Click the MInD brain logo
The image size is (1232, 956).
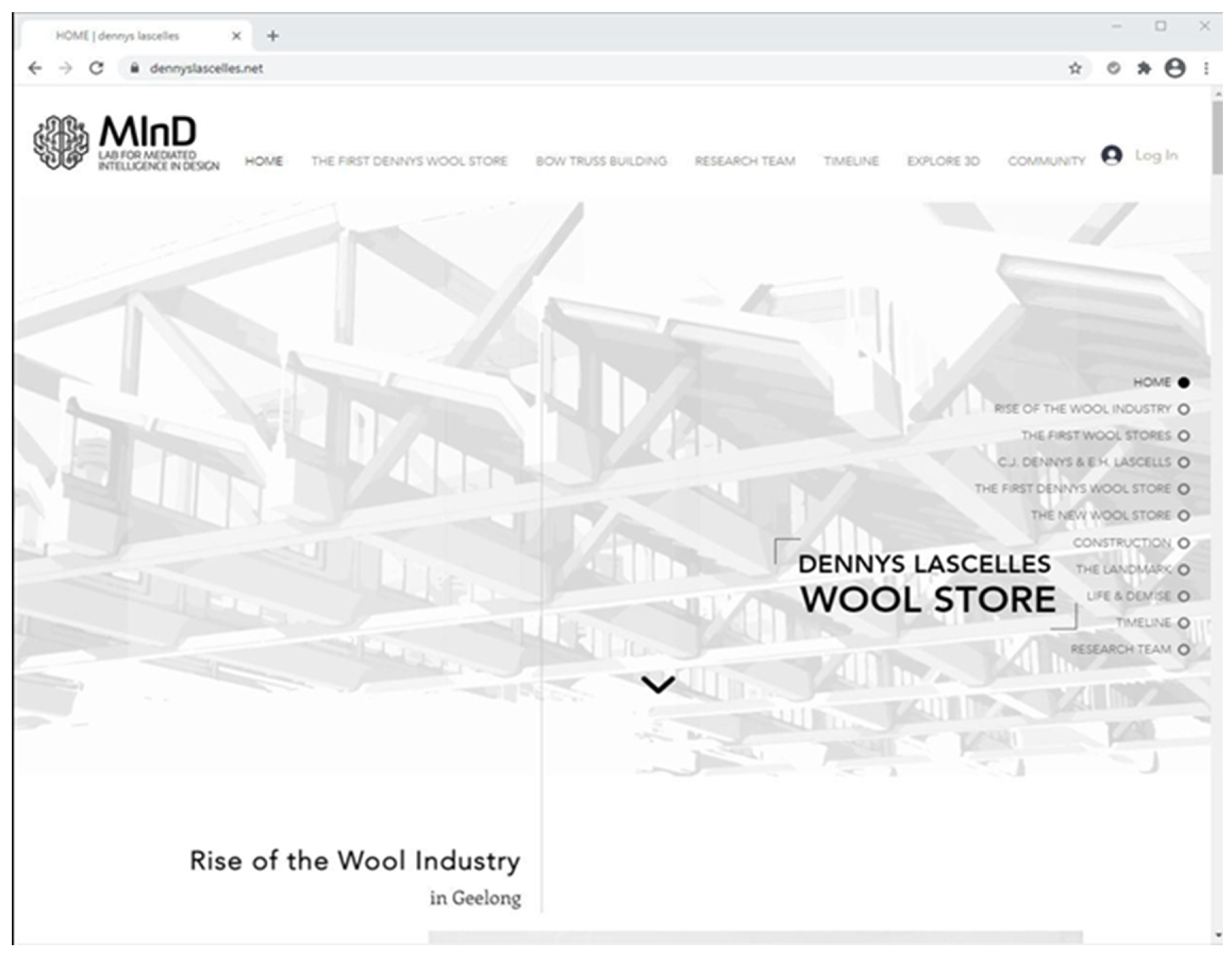[x=61, y=142]
